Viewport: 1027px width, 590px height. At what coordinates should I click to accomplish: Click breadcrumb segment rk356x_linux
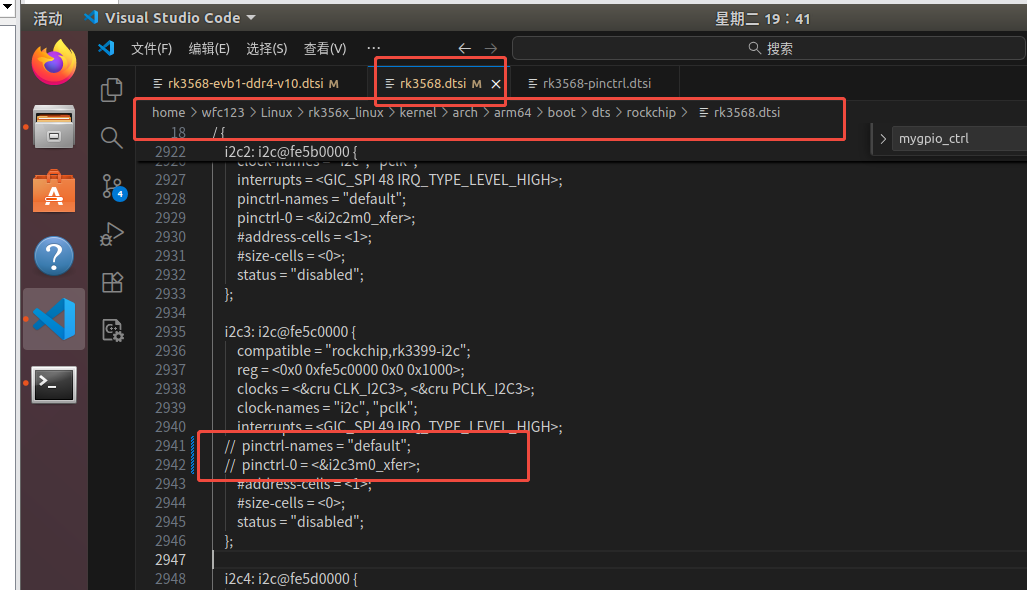[x=346, y=113]
